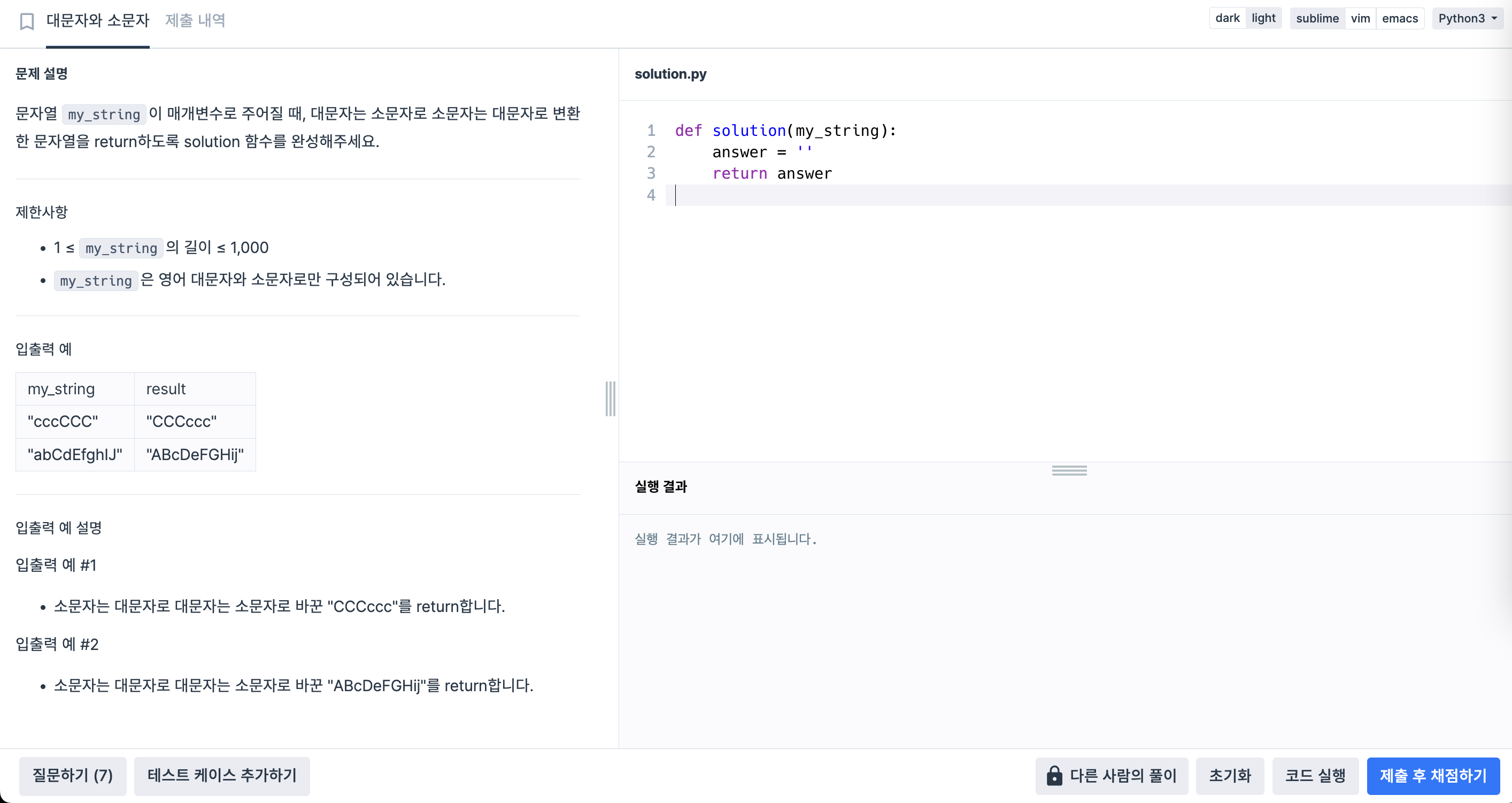Select sublime keybinding mode
The image size is (1512, 803).
tap(1317, 18)
